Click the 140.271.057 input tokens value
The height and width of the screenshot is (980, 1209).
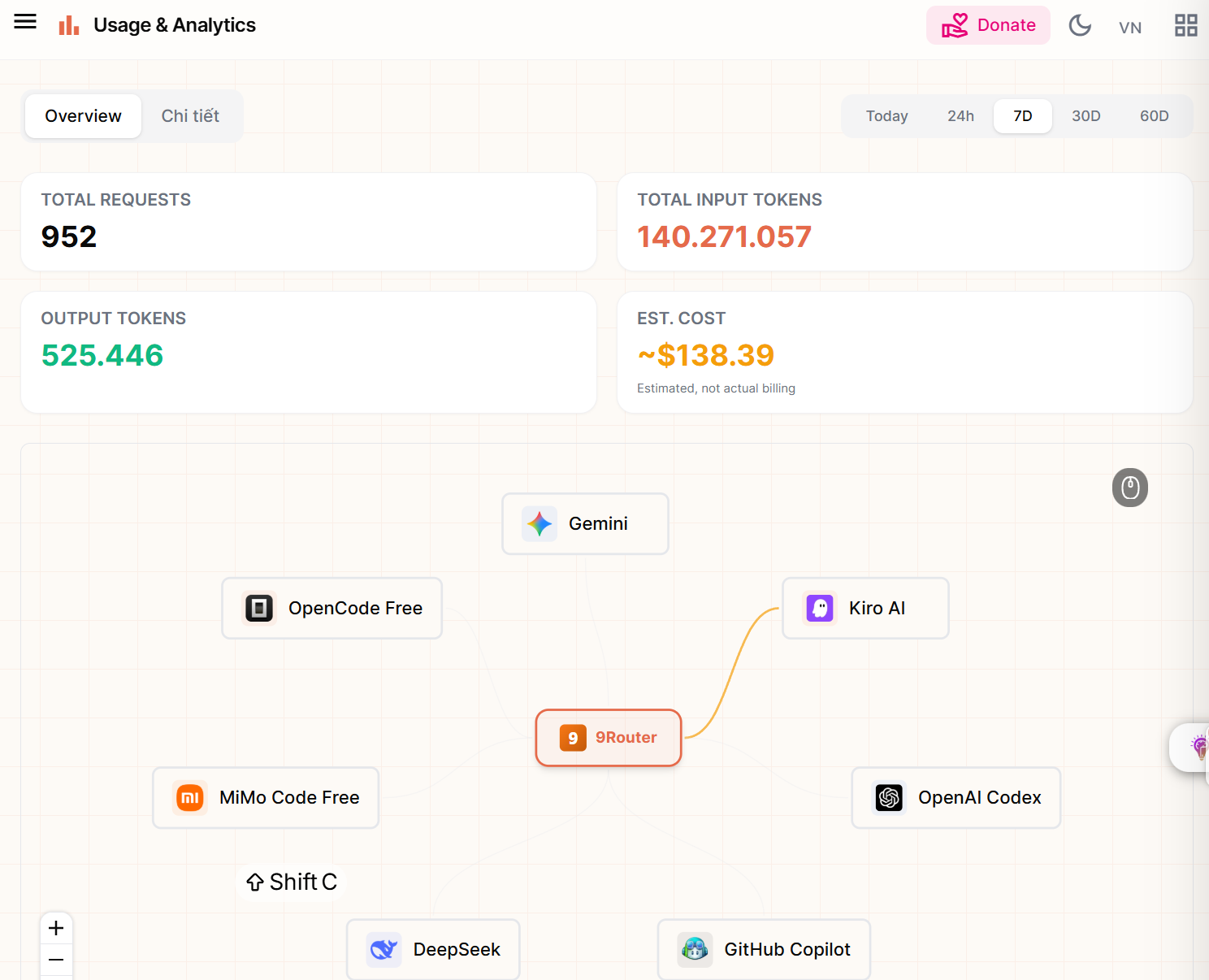(724, 236)
